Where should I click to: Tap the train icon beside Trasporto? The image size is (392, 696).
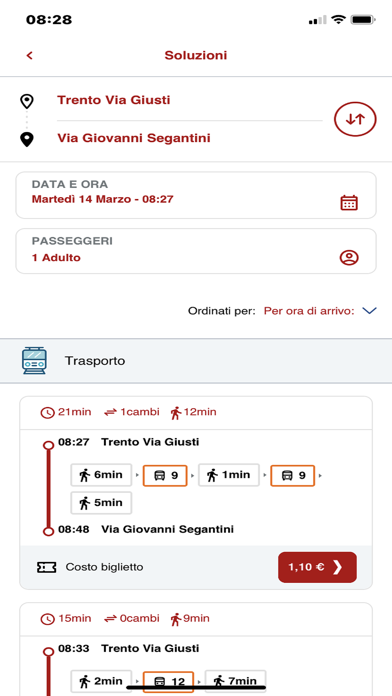(x=34, y=360)
